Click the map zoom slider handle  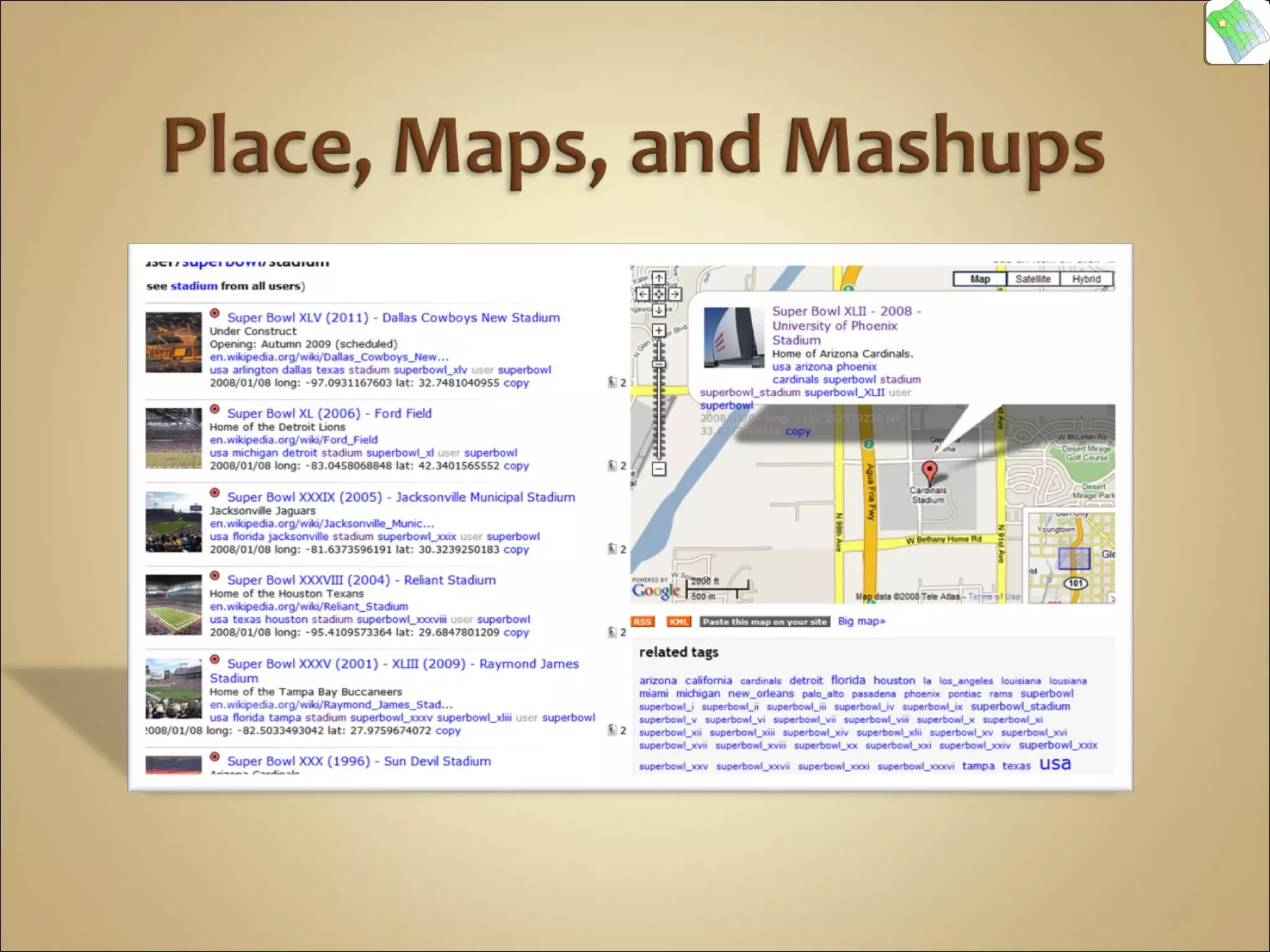659,364
